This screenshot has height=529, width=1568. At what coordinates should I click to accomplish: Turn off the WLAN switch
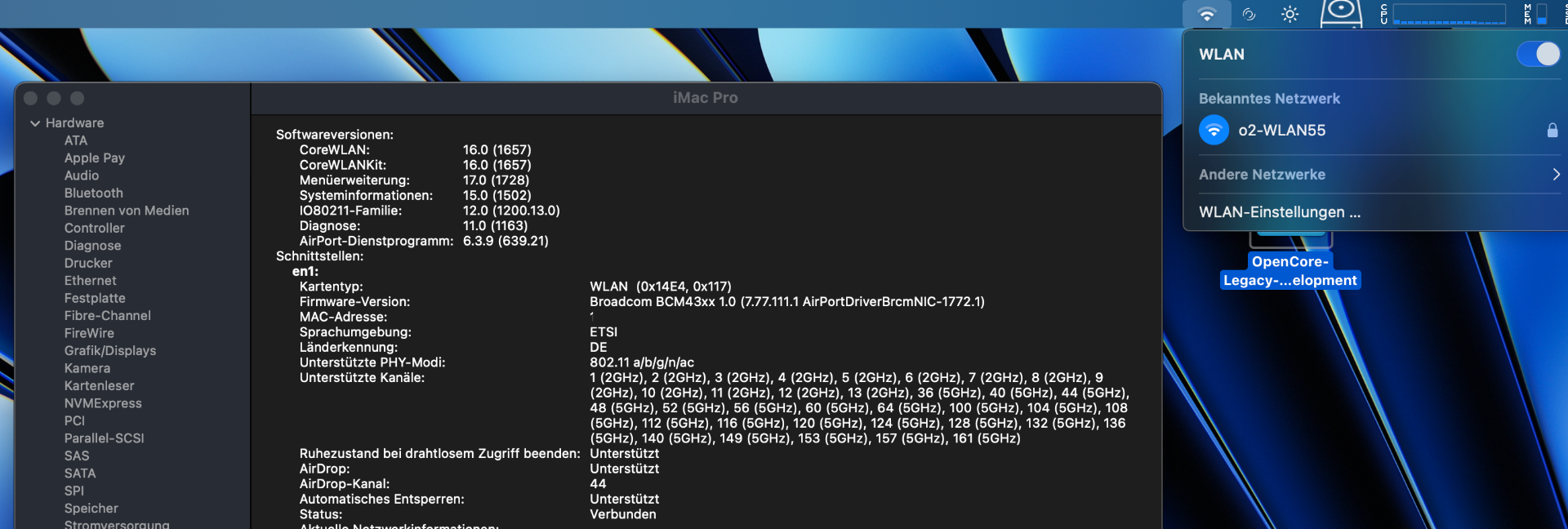coord(1539,54)
